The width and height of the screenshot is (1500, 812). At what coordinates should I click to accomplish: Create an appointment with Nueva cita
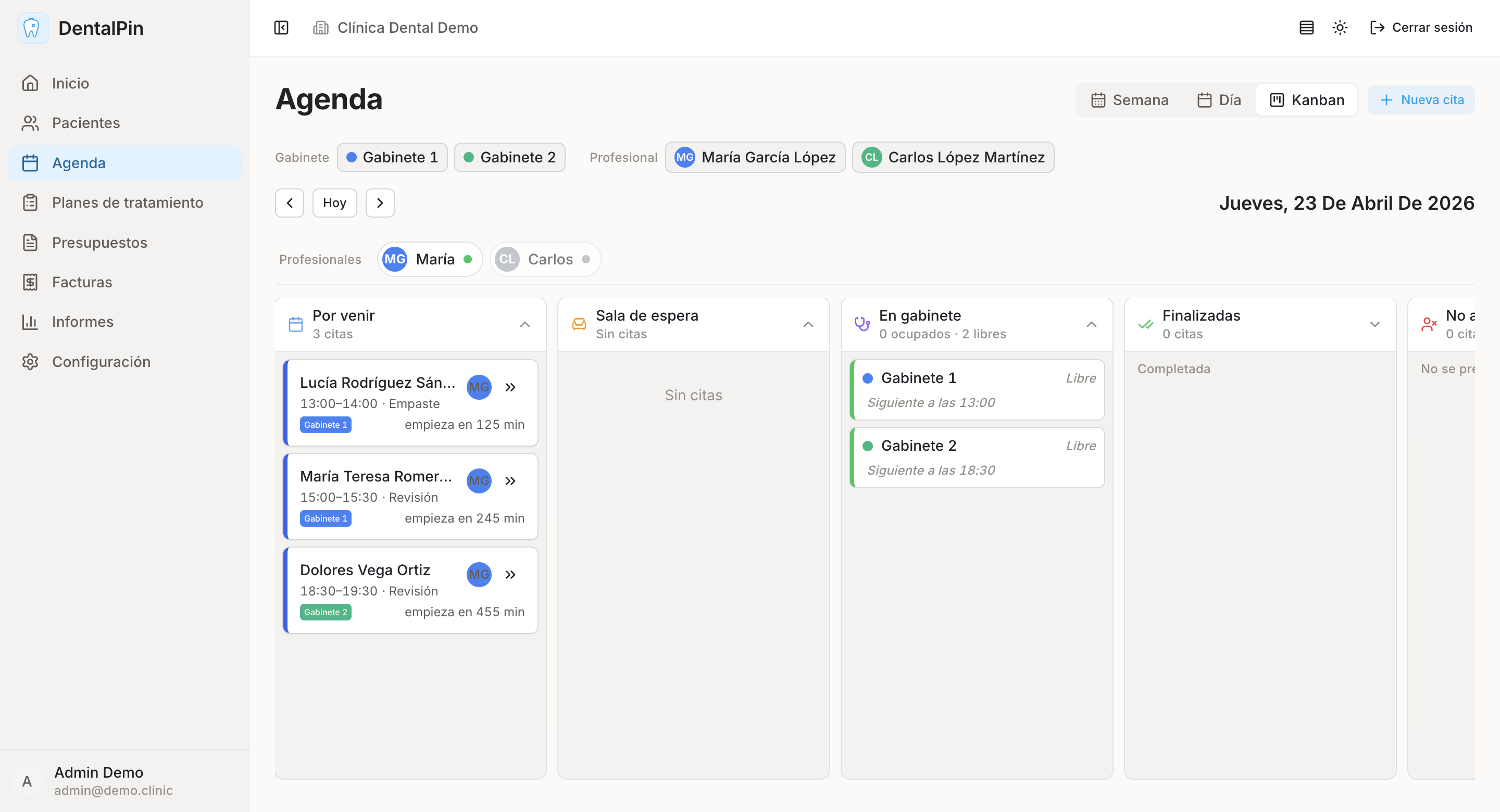point(1421,99)
